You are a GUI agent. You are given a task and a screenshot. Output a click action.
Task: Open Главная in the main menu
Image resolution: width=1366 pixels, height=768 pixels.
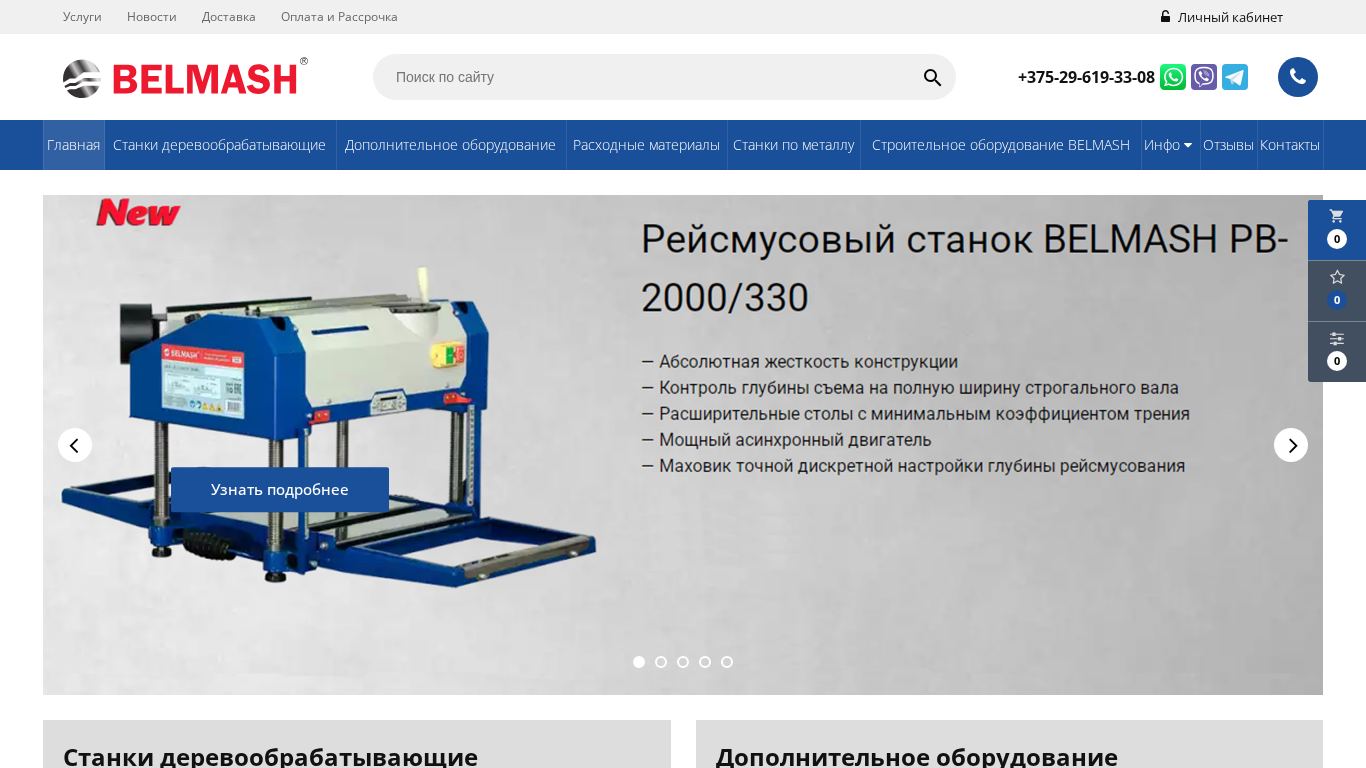coord(74,145)
